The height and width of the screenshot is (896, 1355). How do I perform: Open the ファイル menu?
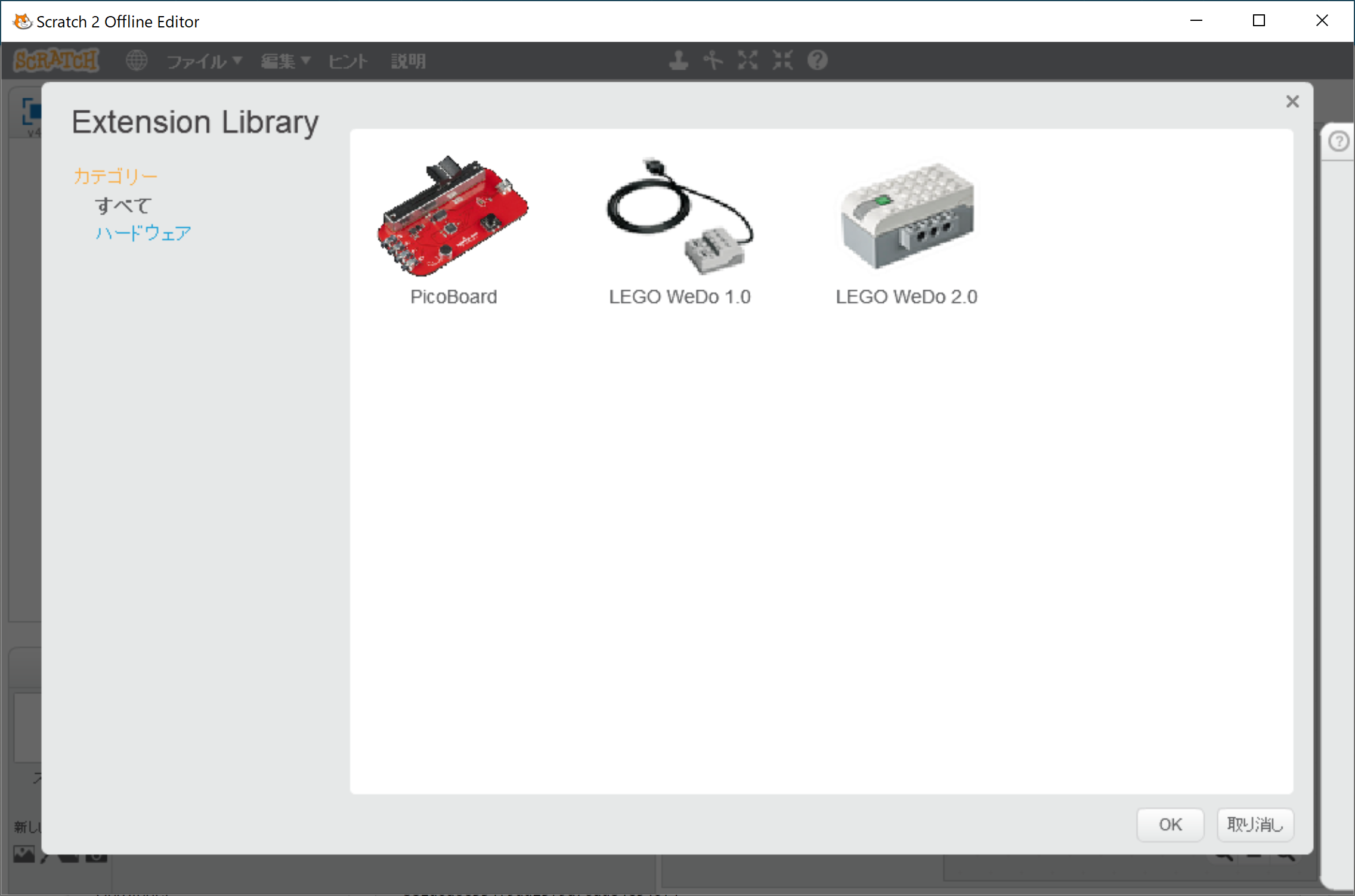pos(204,61)
